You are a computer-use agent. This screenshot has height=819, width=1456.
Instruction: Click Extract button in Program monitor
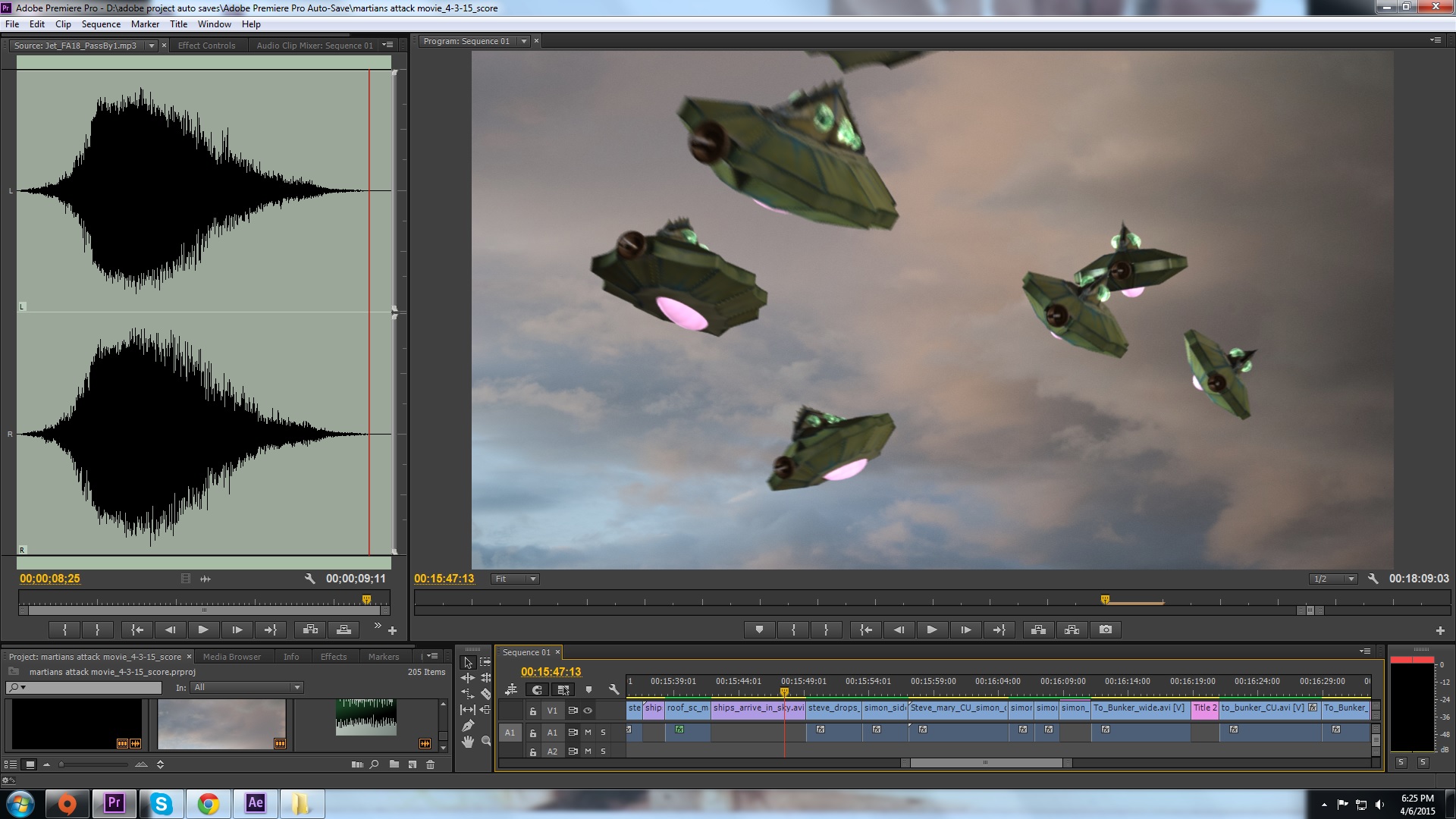click(x=1072, y=629)
